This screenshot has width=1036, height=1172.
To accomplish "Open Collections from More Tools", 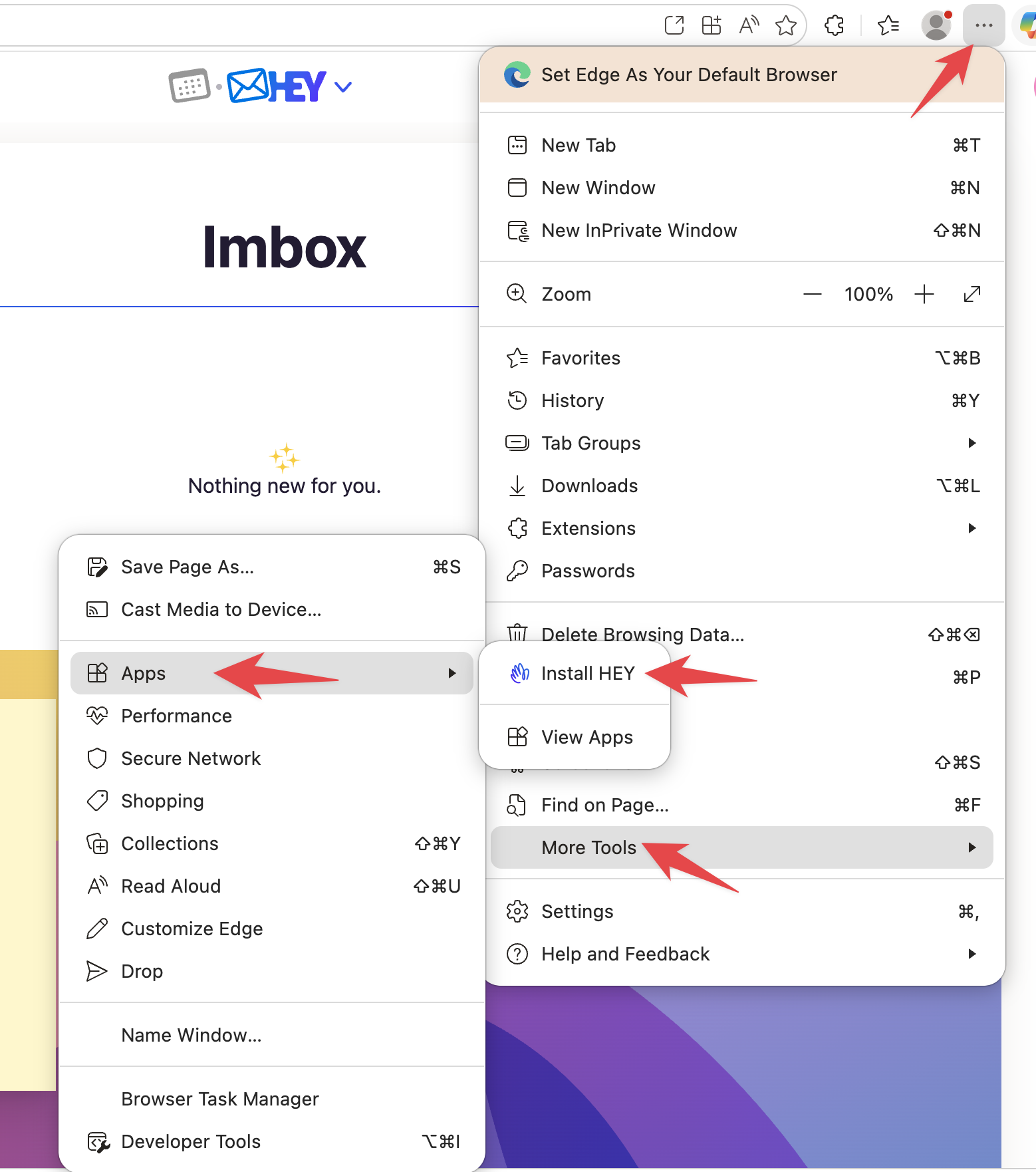I will coord(272,843).
